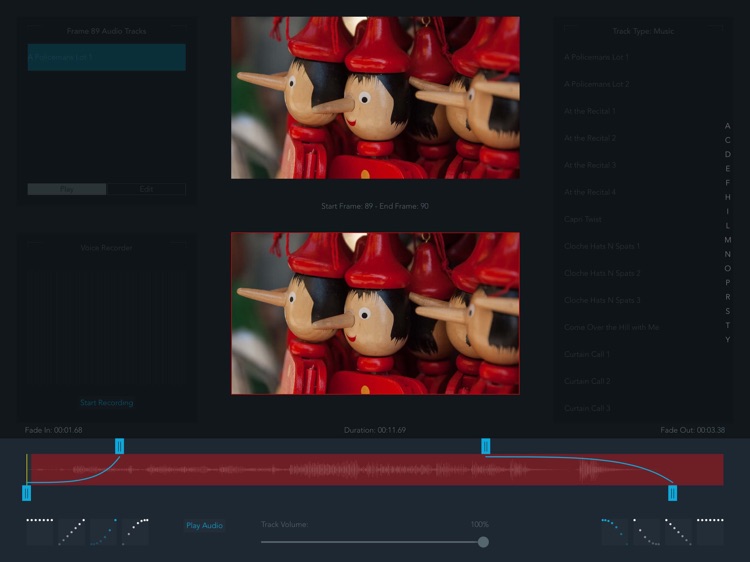
Task: Jump to letter T in the index
Action: click(728, 325)
